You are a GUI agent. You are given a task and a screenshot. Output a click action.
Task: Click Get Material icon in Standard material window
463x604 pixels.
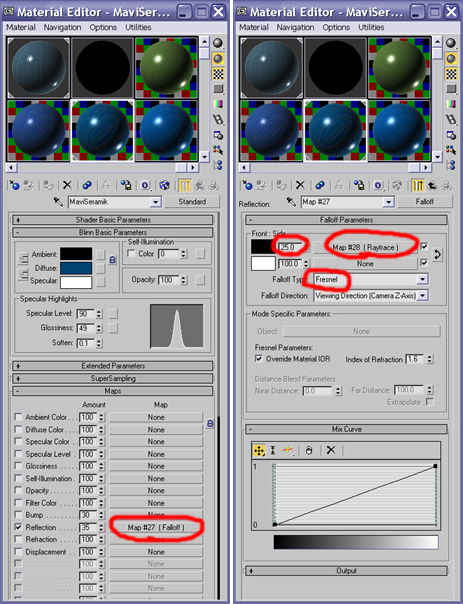click(x=14, y=185)
